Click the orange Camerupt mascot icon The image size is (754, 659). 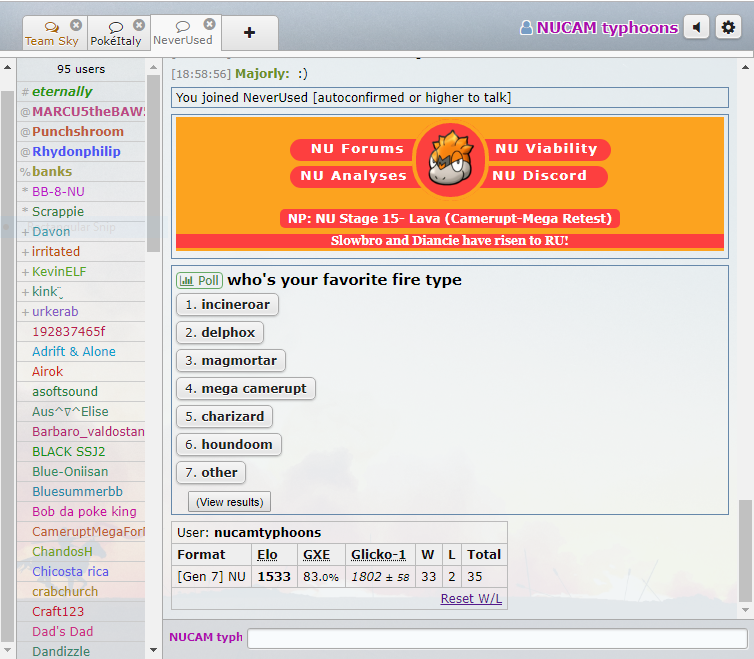[x=450, y=160]
